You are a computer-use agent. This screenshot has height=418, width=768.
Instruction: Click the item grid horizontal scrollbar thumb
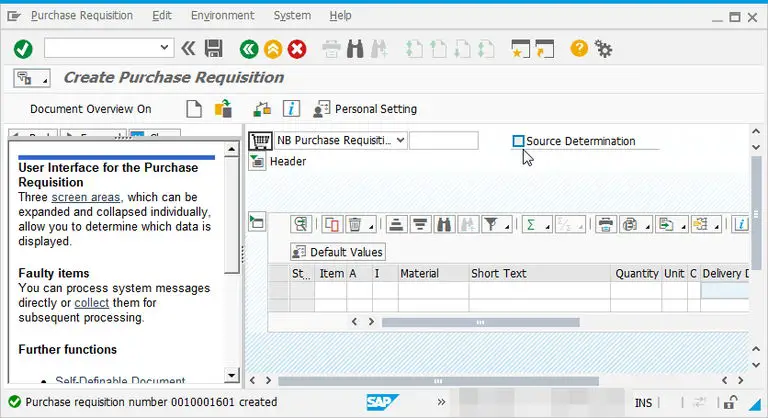click(x=480, y=322)
